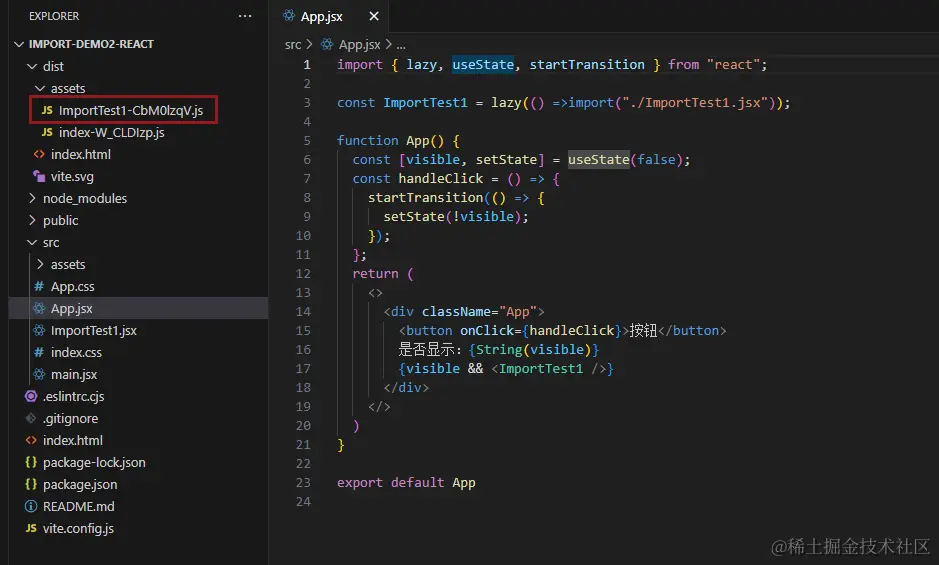Collapse the IMPORT-DEMO2-REACT root folder

pyautogui.click(x=19, y=44)
